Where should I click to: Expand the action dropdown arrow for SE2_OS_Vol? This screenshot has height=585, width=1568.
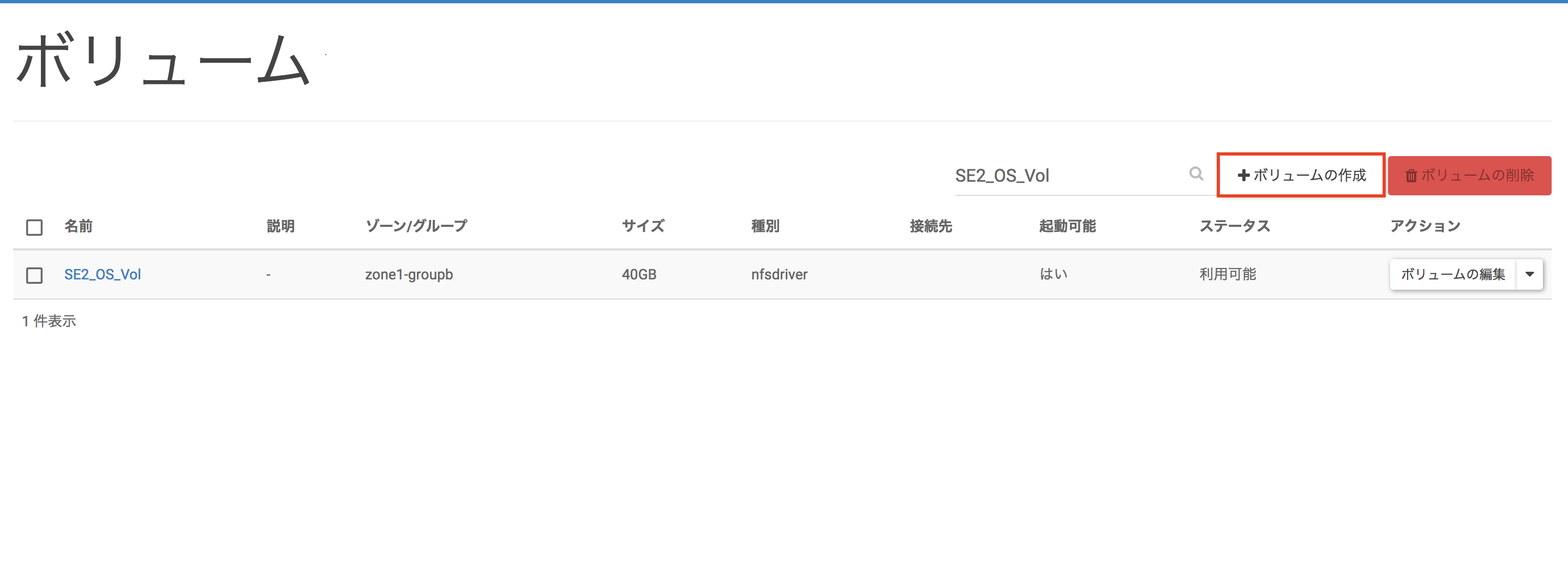(x=1530, y=274)
